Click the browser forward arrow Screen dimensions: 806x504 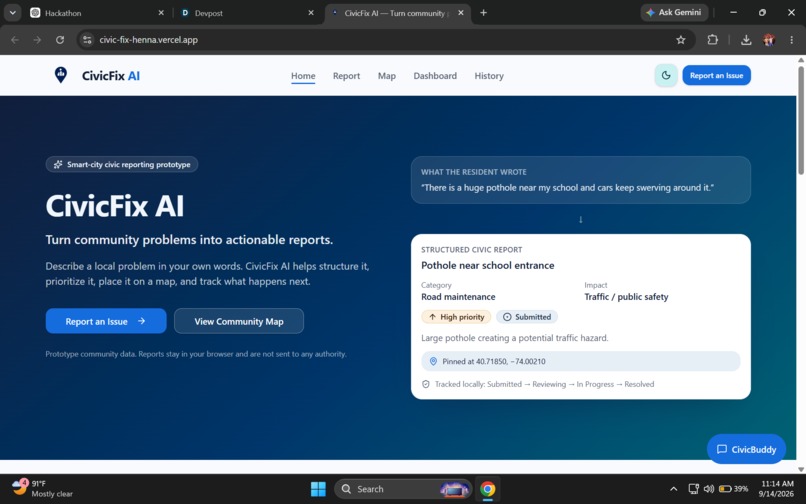coord(37,40)
